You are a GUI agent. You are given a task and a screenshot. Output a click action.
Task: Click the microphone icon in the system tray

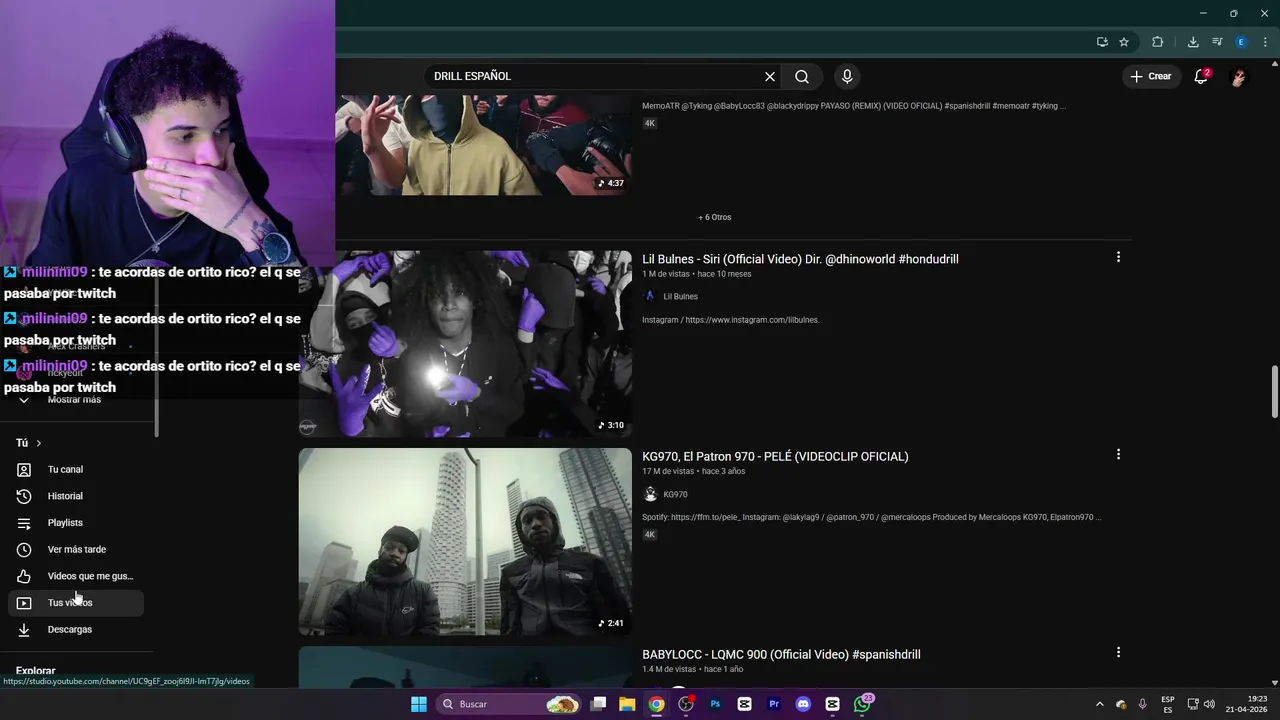point(1142,704)
